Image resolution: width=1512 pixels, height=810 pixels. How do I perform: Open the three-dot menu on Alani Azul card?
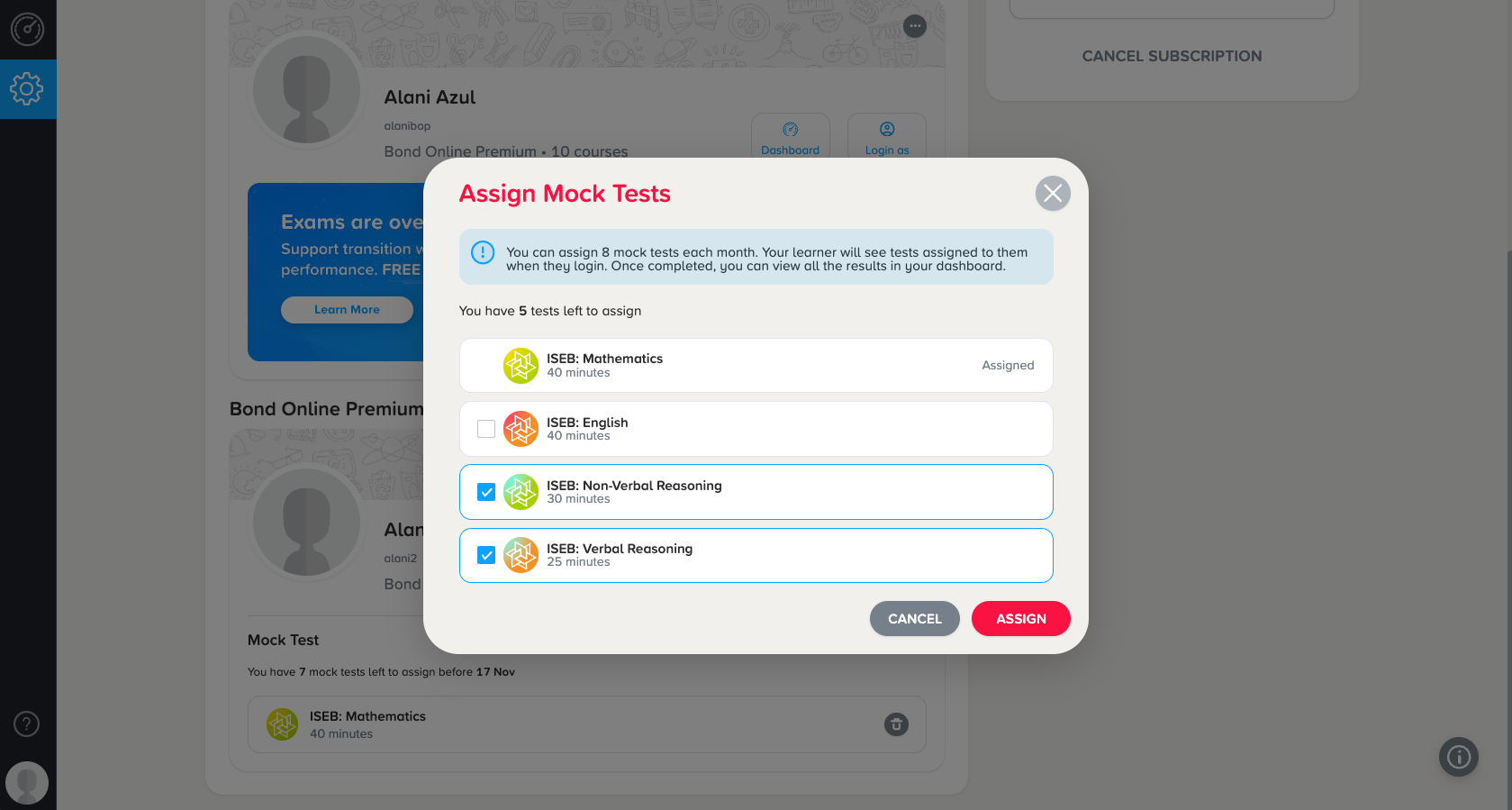coord(915,26)
